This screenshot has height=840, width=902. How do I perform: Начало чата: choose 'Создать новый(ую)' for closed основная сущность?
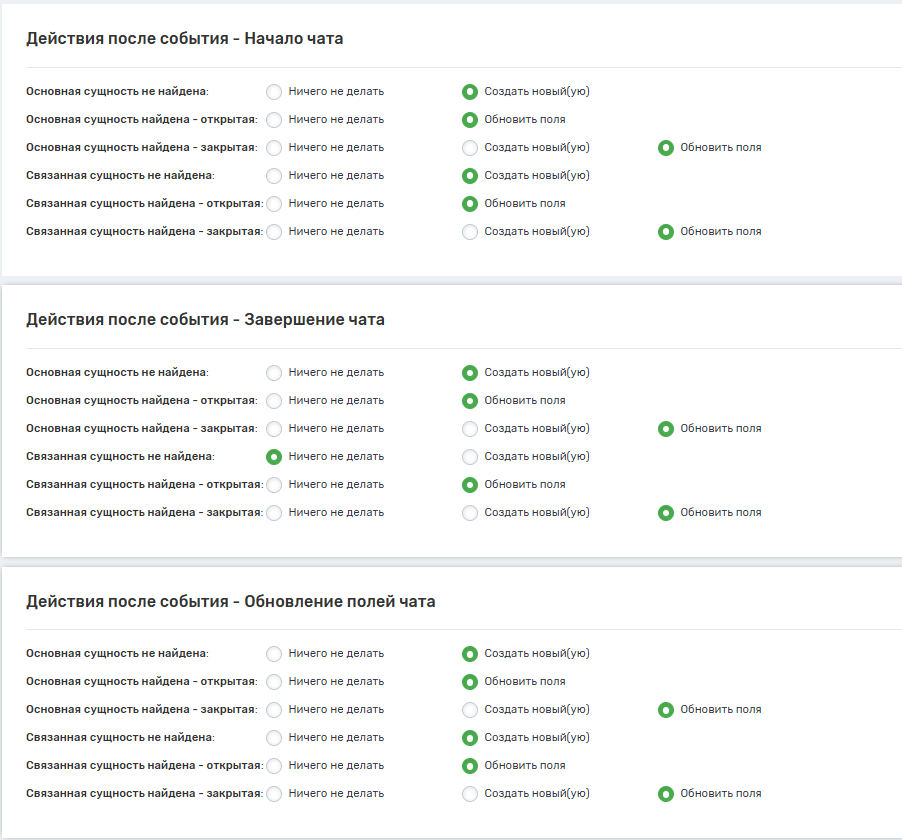click(470, 148)
